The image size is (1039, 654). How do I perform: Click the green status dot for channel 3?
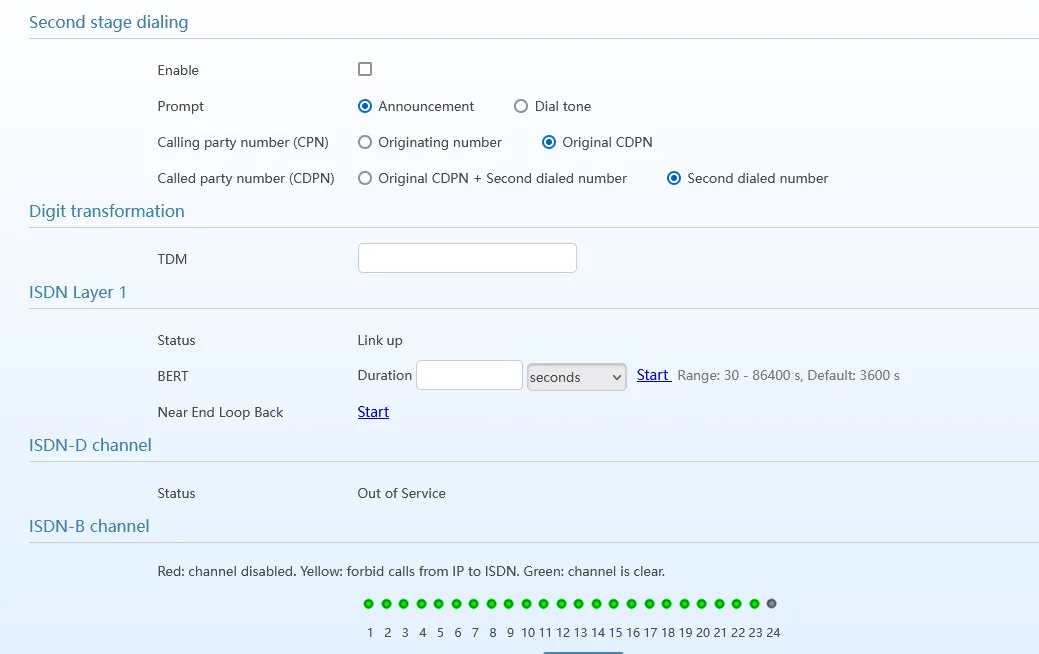404,604
